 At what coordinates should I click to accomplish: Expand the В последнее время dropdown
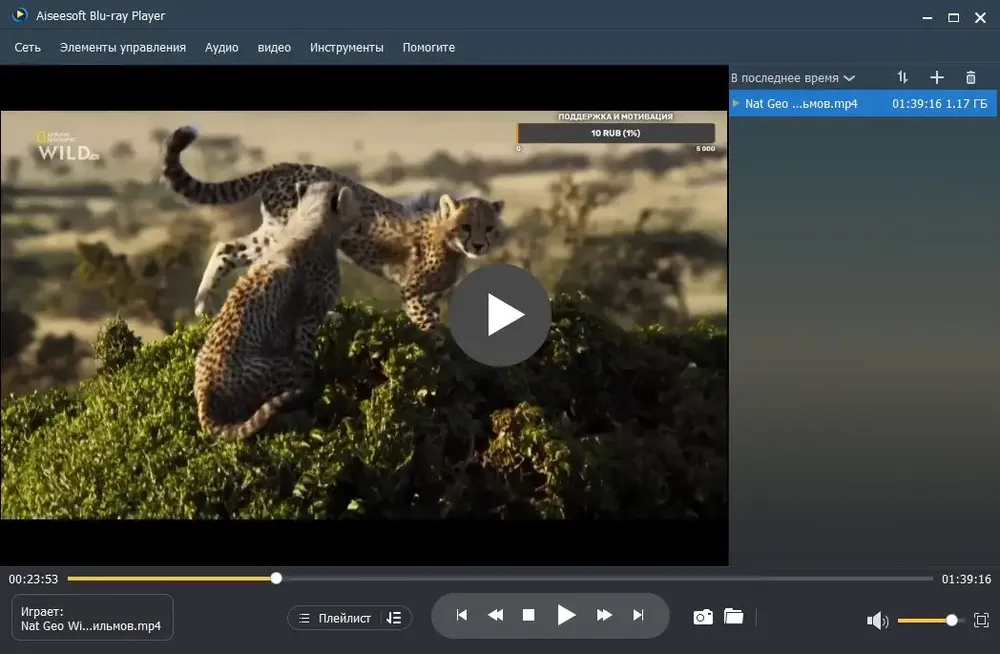tap(792, 78)
